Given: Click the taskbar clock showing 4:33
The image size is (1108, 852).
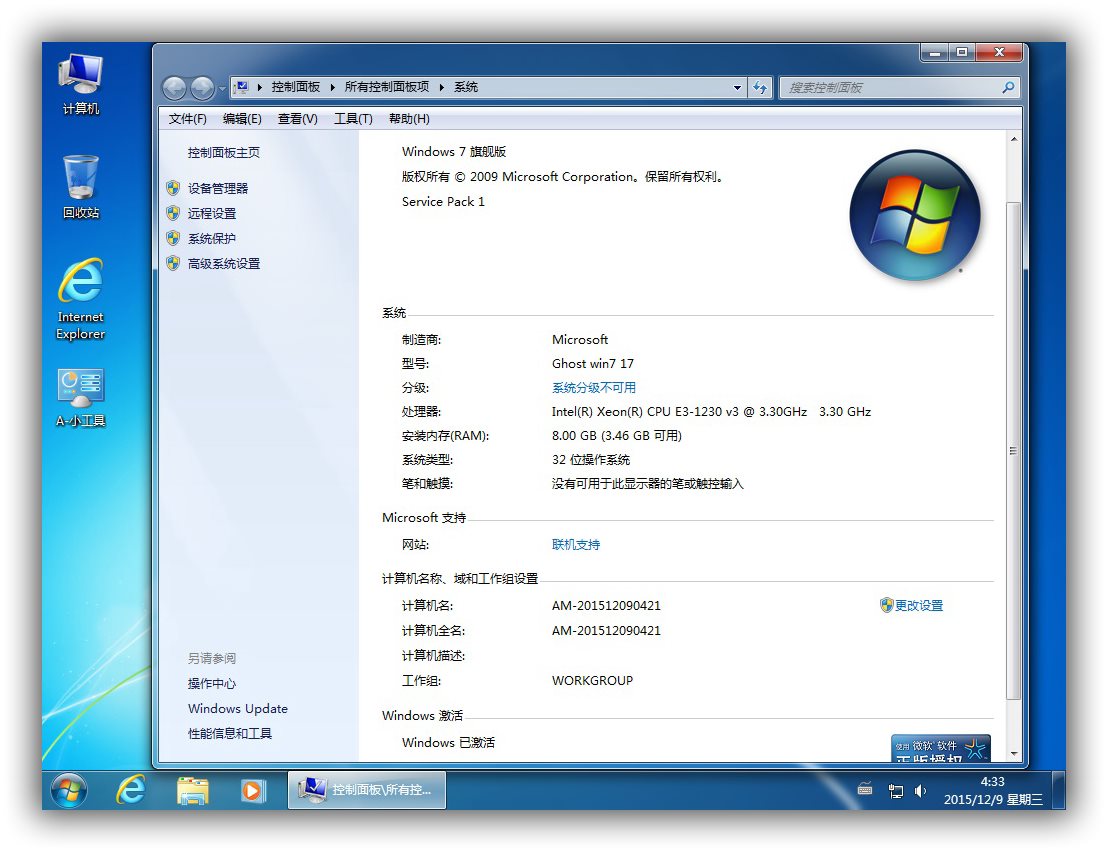Looking at the screenshot, I should [x=993, y=791].
